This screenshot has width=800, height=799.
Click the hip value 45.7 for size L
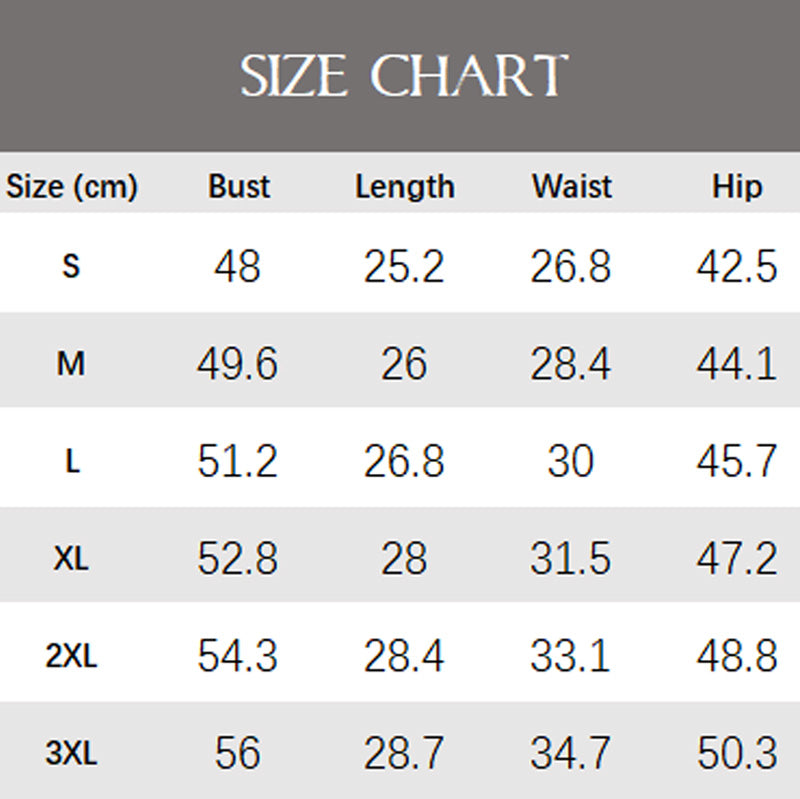pos(737,461)
